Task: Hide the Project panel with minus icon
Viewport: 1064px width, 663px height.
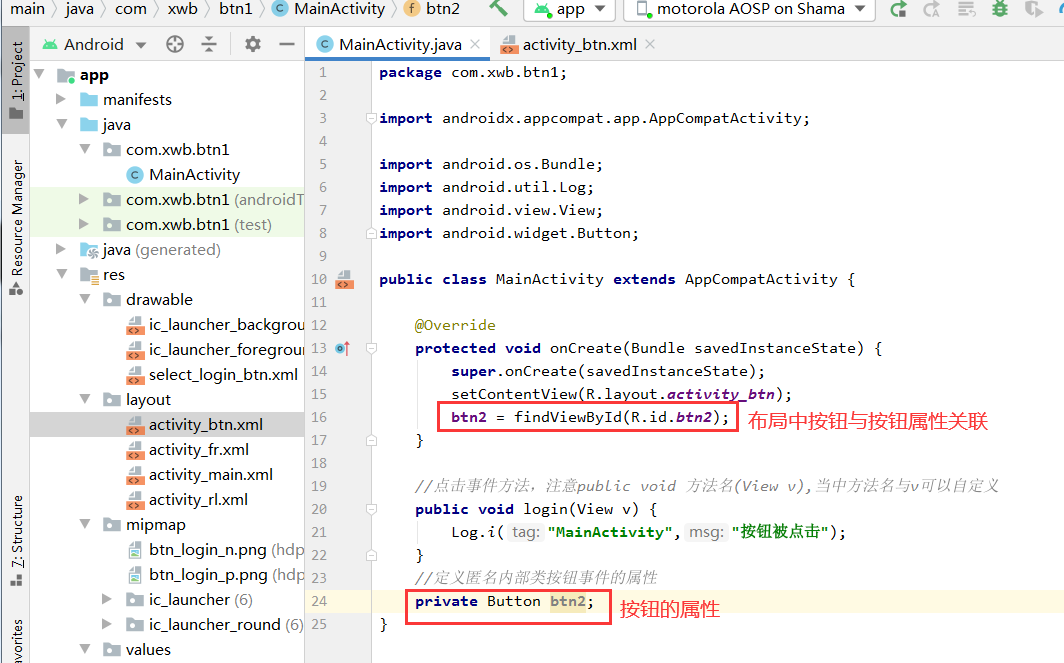Action: [x=287, y=45]
